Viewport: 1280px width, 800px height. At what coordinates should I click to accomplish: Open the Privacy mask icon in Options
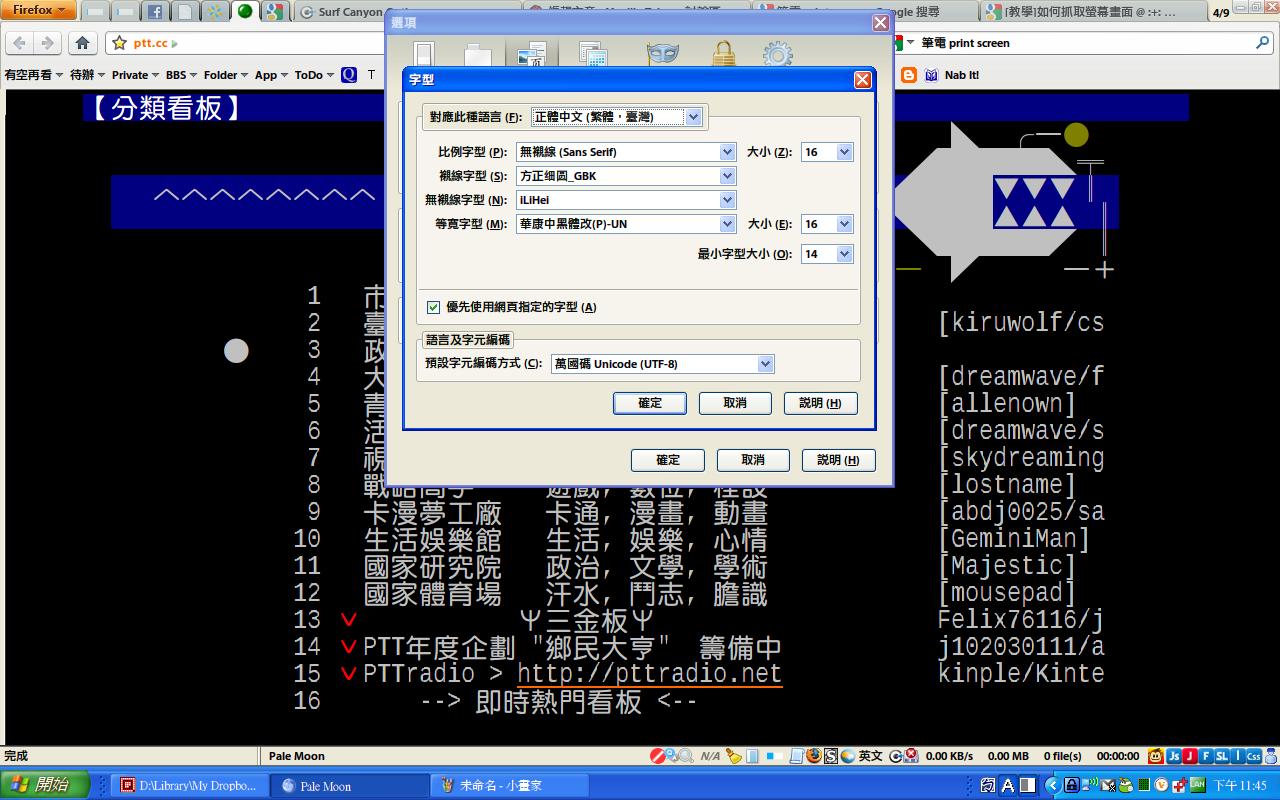tap(662, 55)
